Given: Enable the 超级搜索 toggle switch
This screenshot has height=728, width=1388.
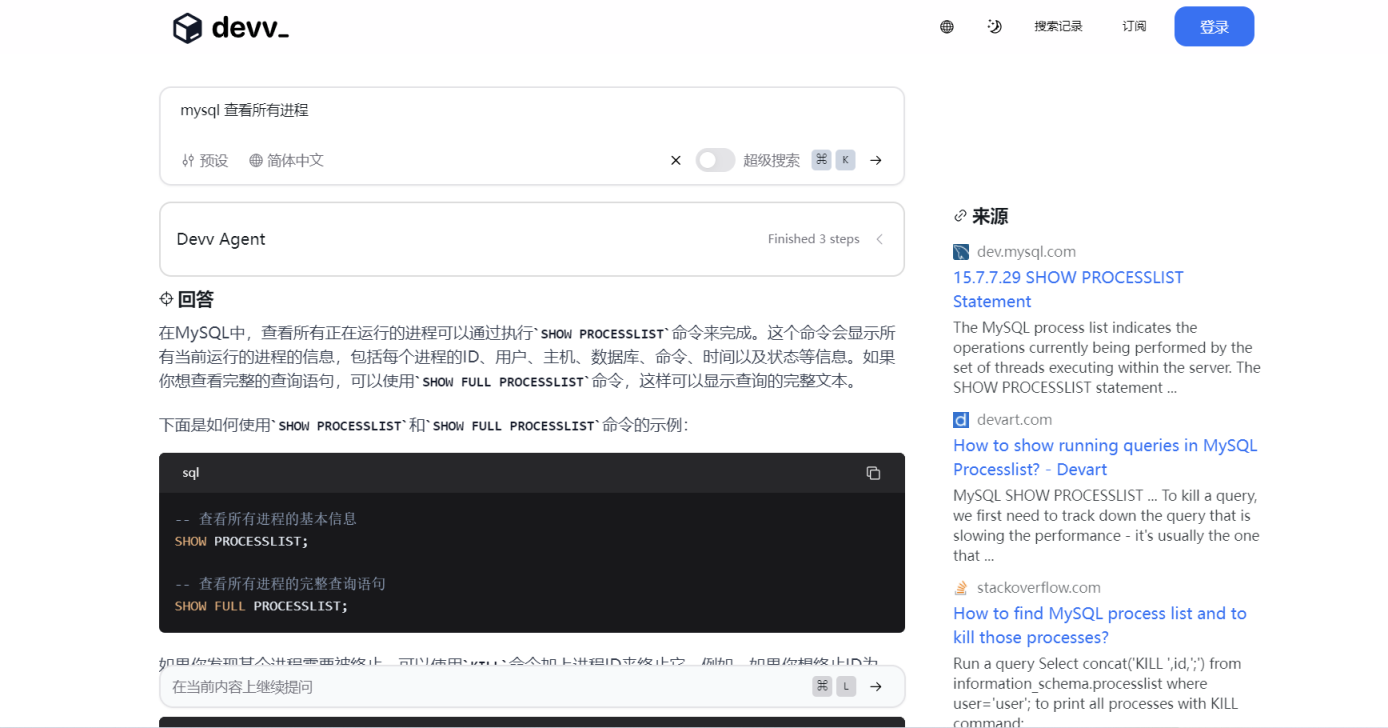Looking at the screenshot, I should pos(715,160).
